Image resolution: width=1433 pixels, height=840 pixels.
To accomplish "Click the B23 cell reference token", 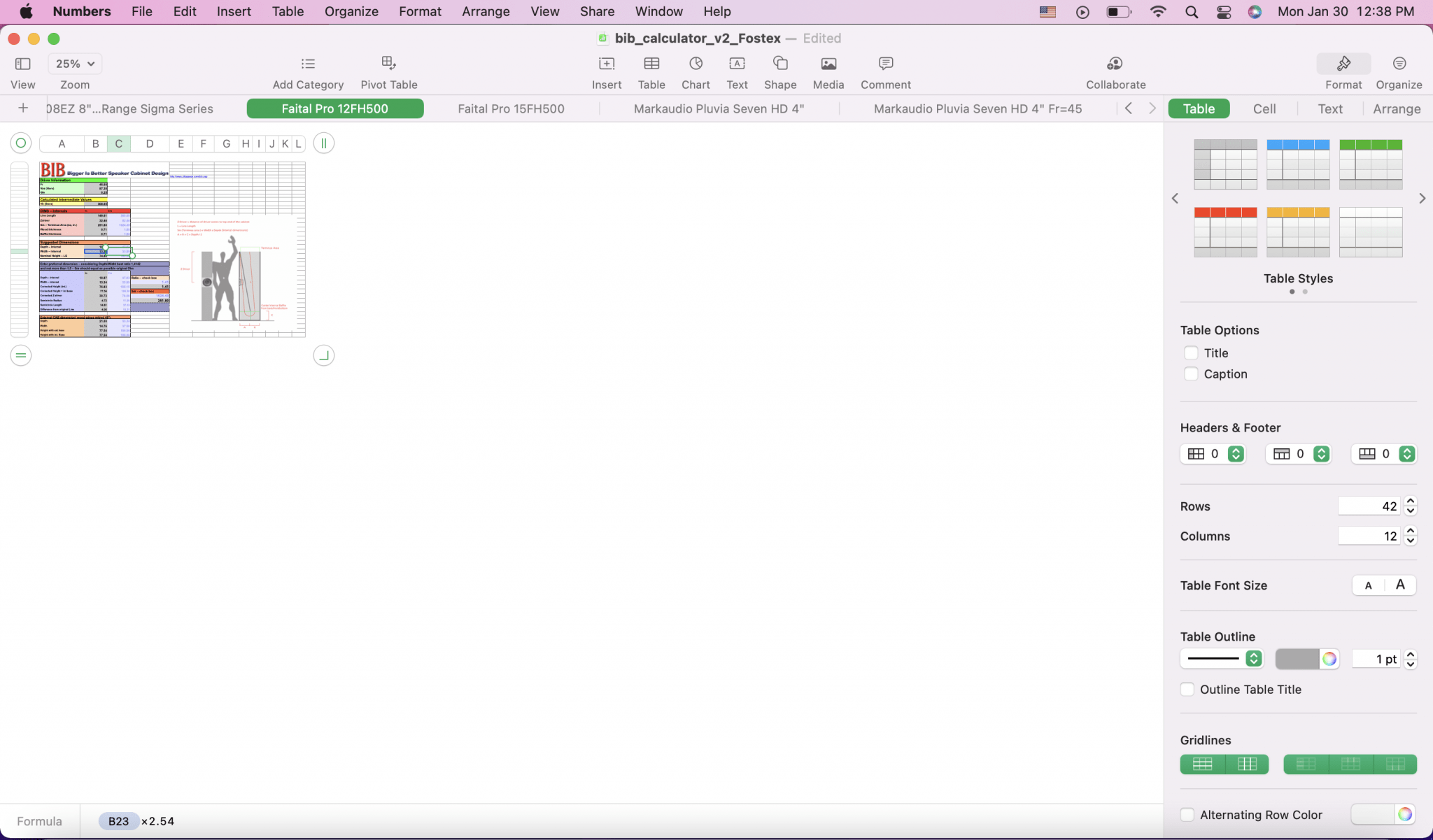I will [118, 821].
